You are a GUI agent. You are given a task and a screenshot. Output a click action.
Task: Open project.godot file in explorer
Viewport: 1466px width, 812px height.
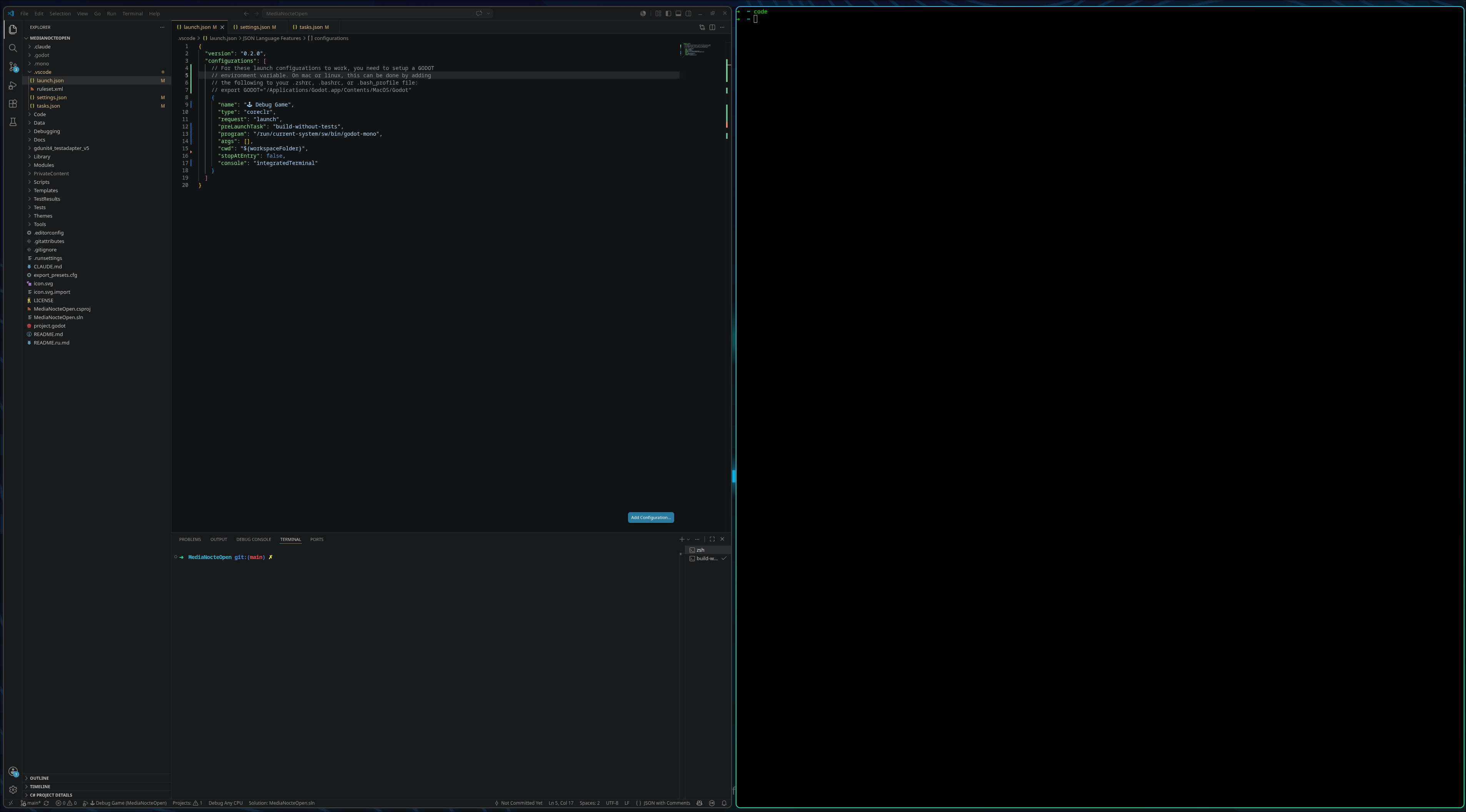97,326
